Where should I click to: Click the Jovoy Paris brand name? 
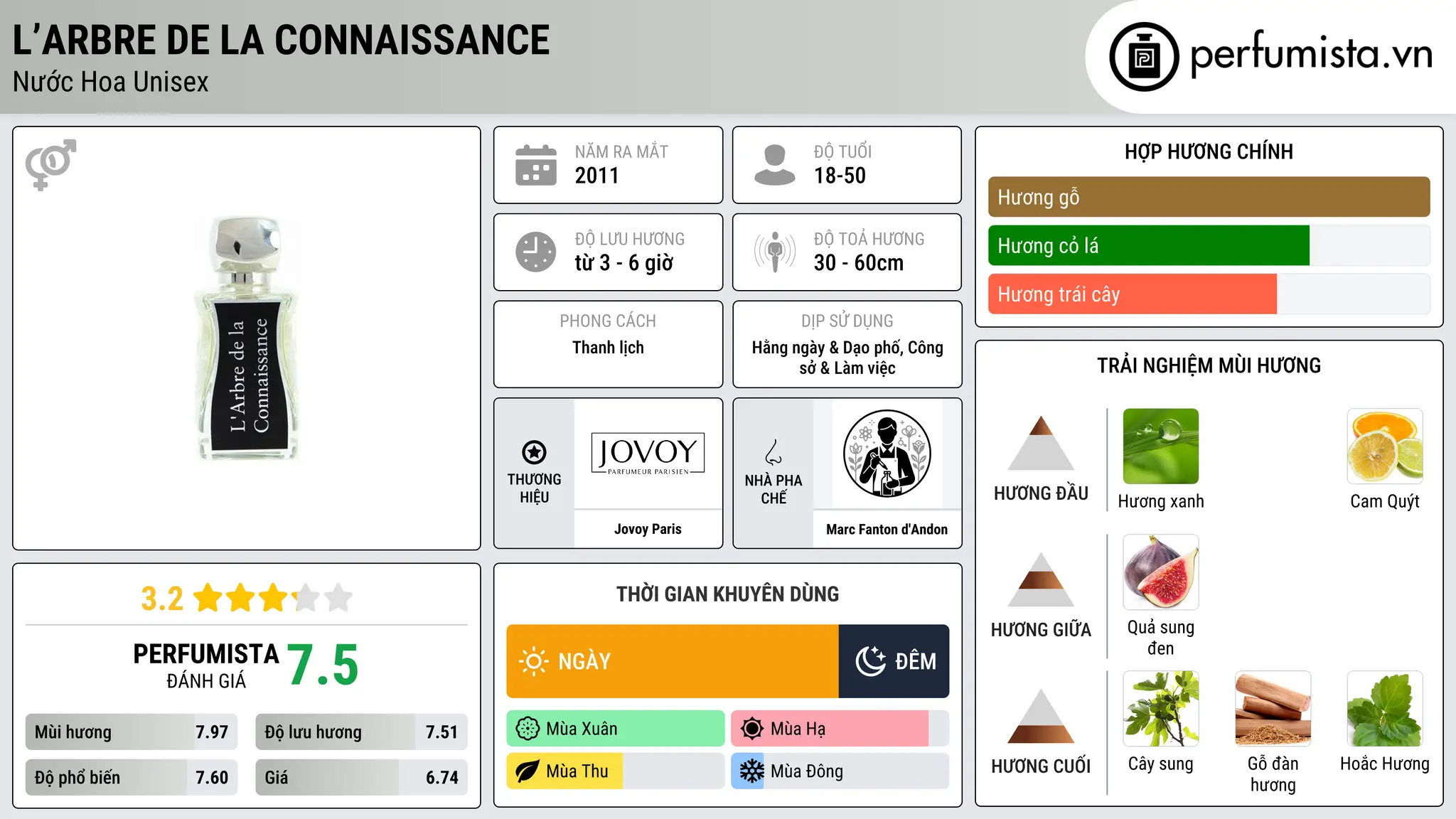pyautogui.click(x=648, y=529)
